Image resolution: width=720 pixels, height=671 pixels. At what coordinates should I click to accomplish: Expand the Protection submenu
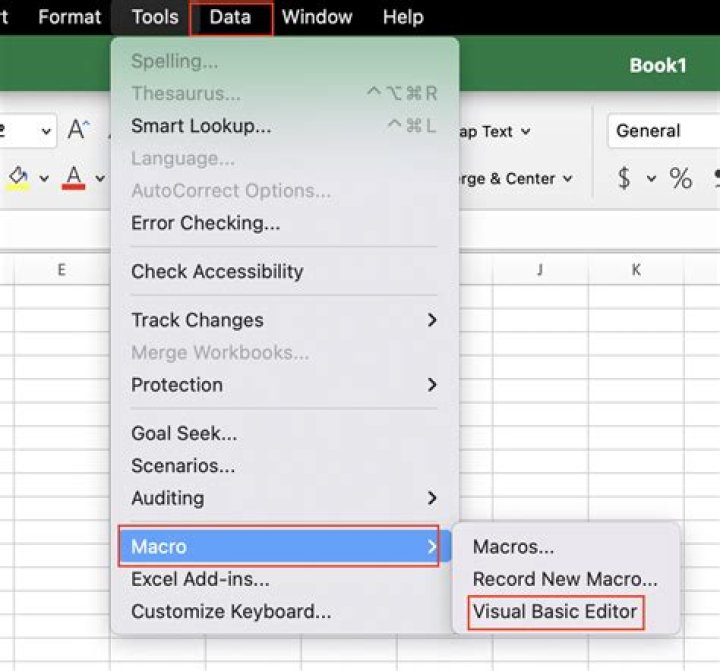(285, 385)
